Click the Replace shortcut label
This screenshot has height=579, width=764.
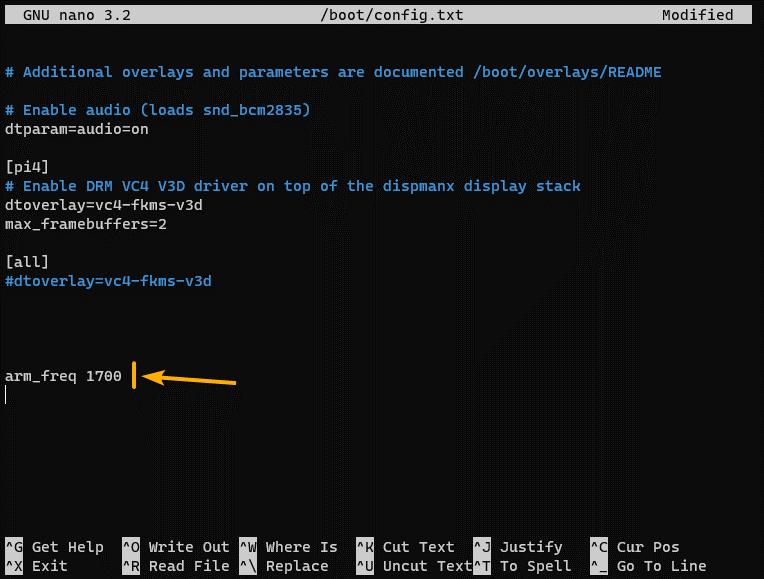(297, 566)
